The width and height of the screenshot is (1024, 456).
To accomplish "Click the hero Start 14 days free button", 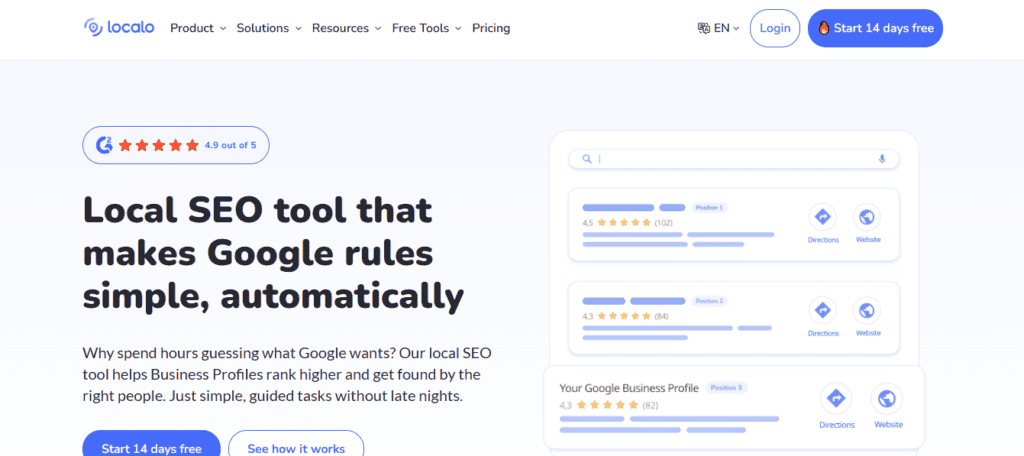I will (x=152, y=448).
